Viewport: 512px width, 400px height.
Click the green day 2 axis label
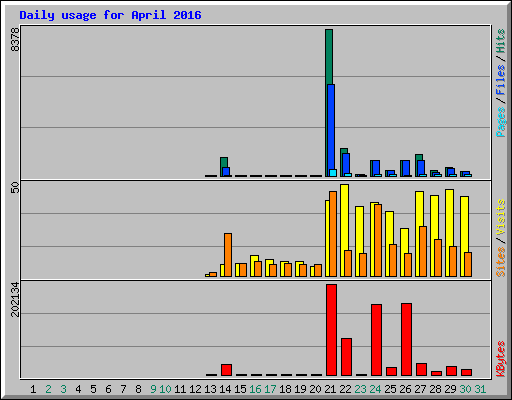pos(48,389)
